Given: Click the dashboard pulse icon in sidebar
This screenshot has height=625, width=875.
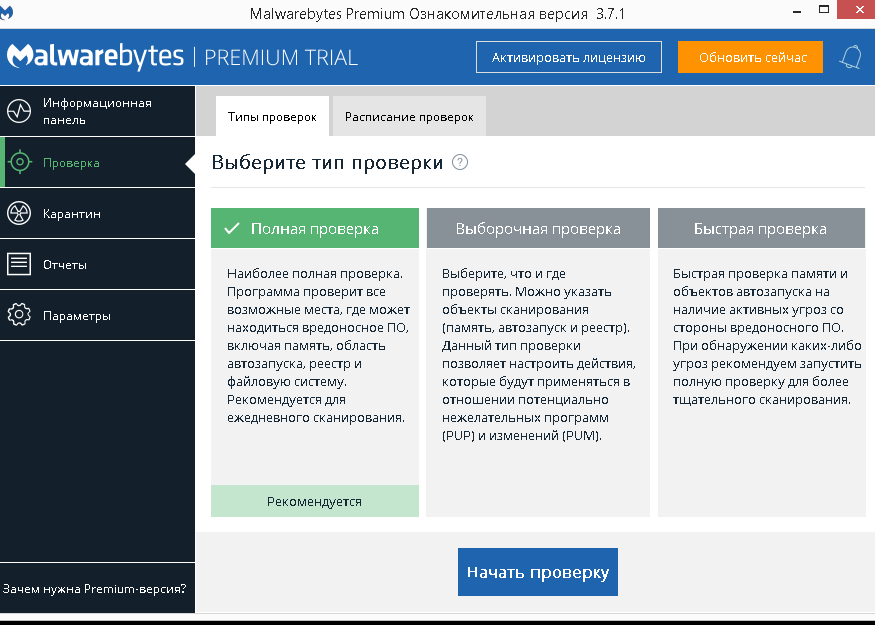Looking at the screenshot, I should (x=19, y=111).
